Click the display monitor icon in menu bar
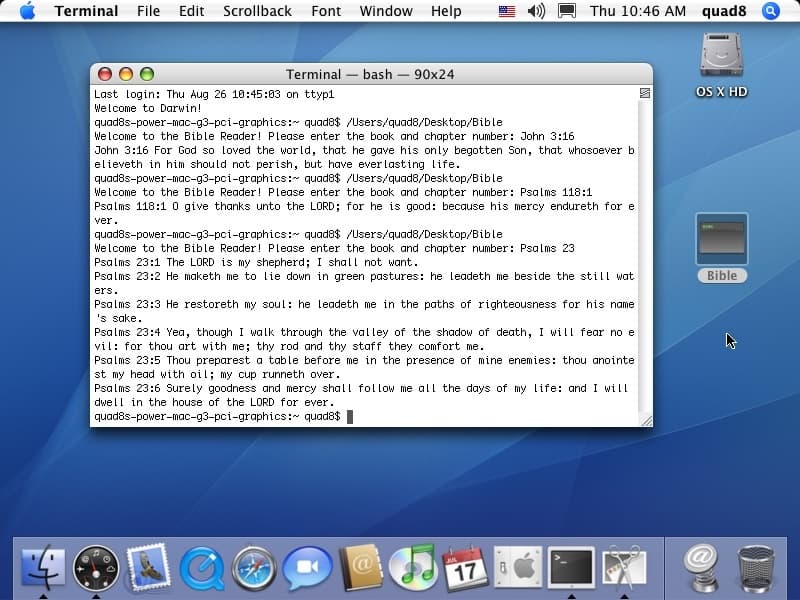 point(566,11)
